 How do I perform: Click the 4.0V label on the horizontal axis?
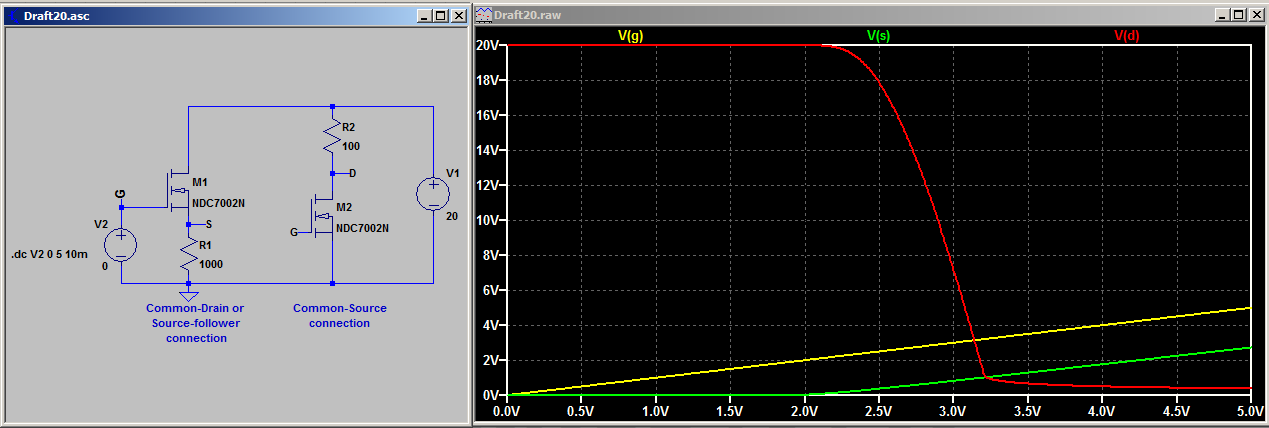click(x=1102, y=411)
